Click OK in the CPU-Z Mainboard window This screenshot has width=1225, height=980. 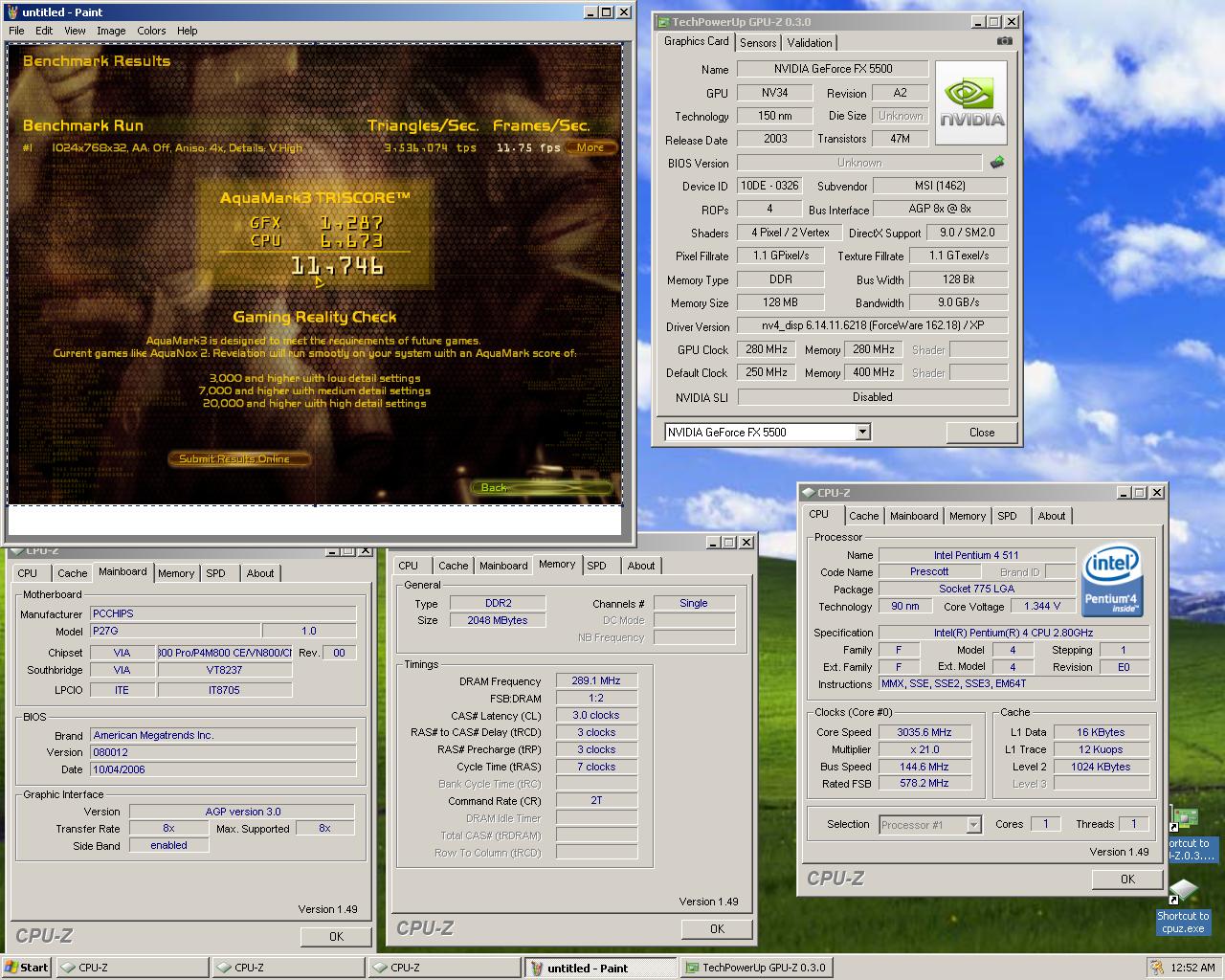point(336,937)
